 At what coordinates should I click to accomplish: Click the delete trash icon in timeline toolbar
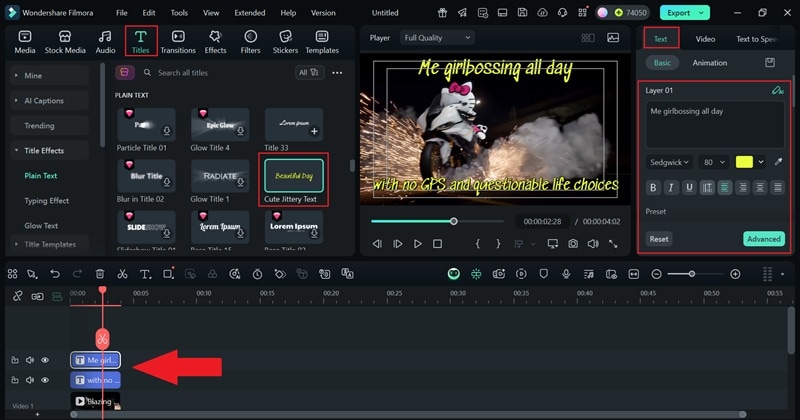pos(100,274)
